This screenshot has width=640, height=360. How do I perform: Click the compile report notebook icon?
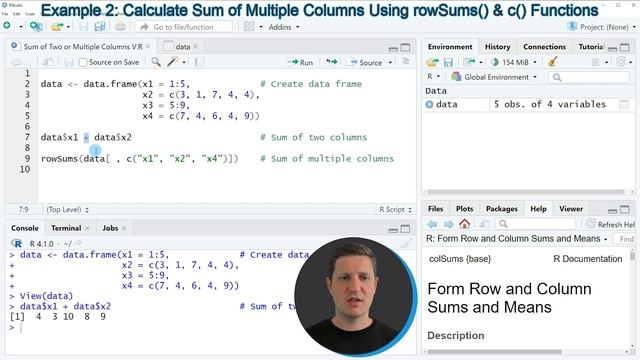(199, 62)
